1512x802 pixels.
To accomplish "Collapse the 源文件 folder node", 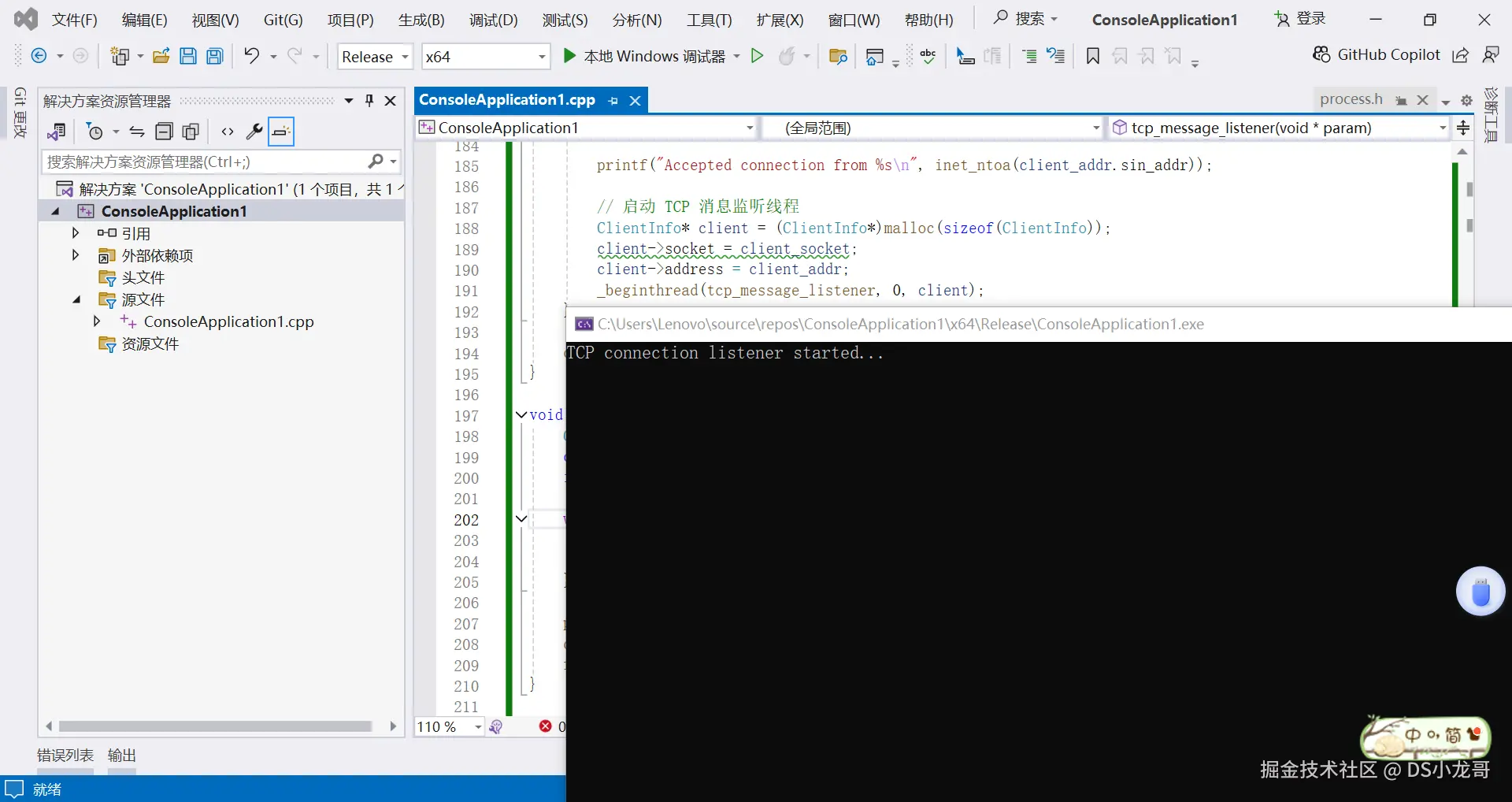I will pyautogui.click(x=76, y=299).
